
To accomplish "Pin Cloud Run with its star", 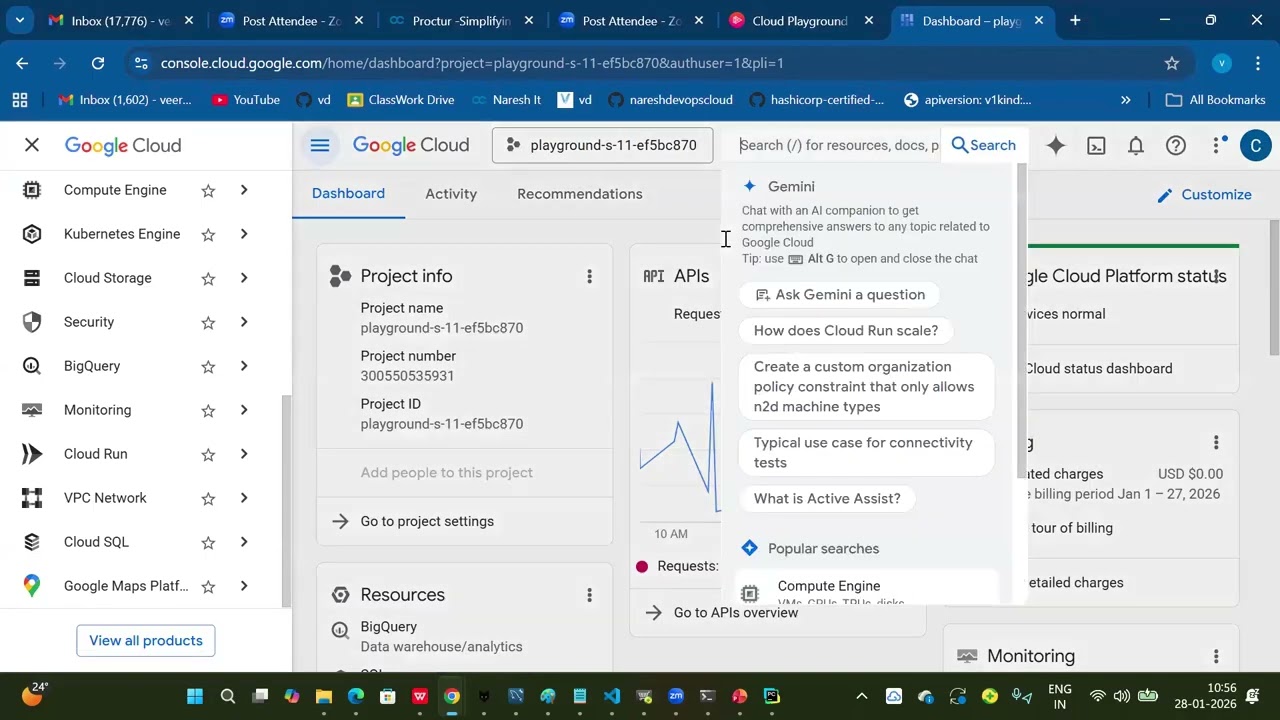I will 208,454.
